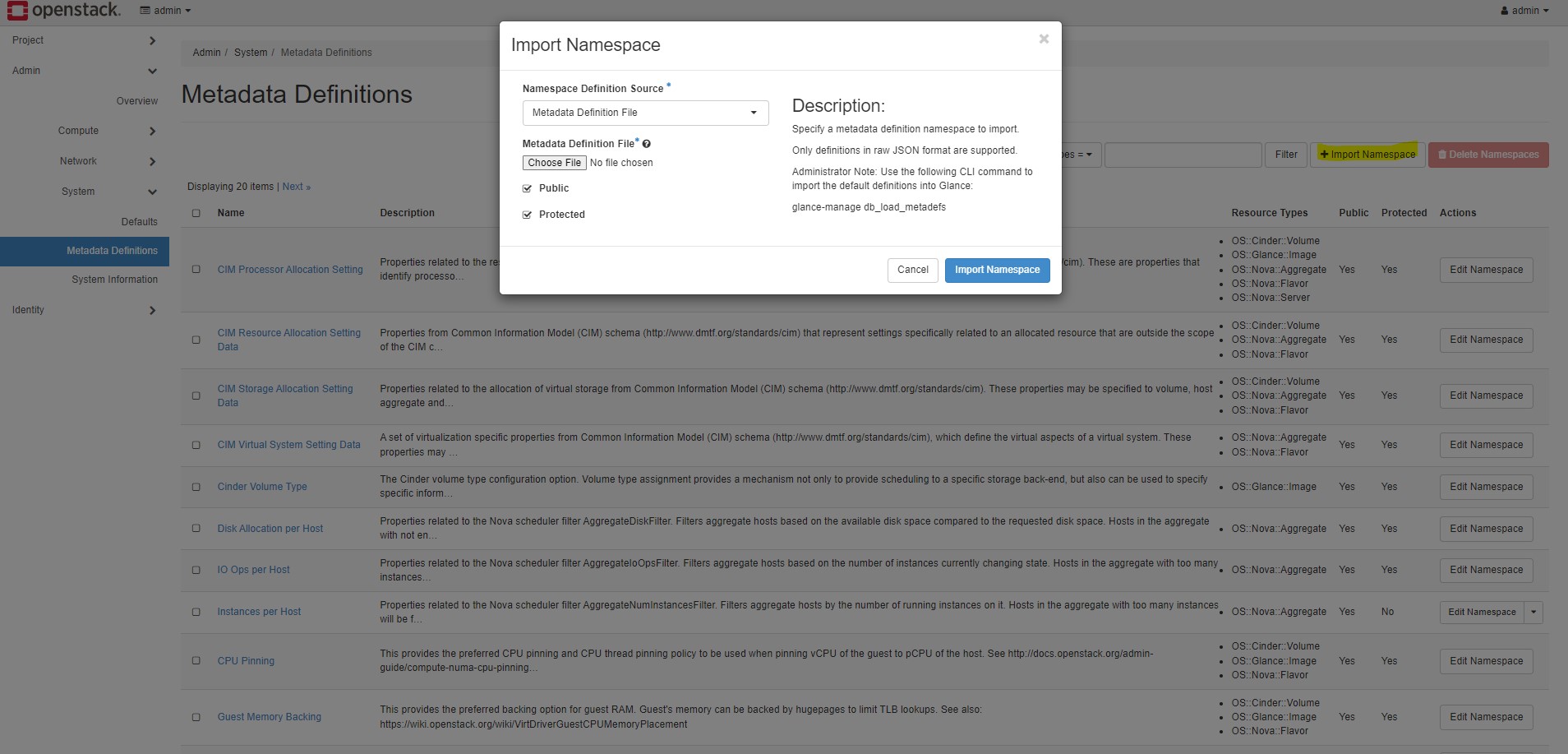Select the Cinder Volume Type row checkbox
This screenshot has width=1568, height=754.
tap(196, 487)
